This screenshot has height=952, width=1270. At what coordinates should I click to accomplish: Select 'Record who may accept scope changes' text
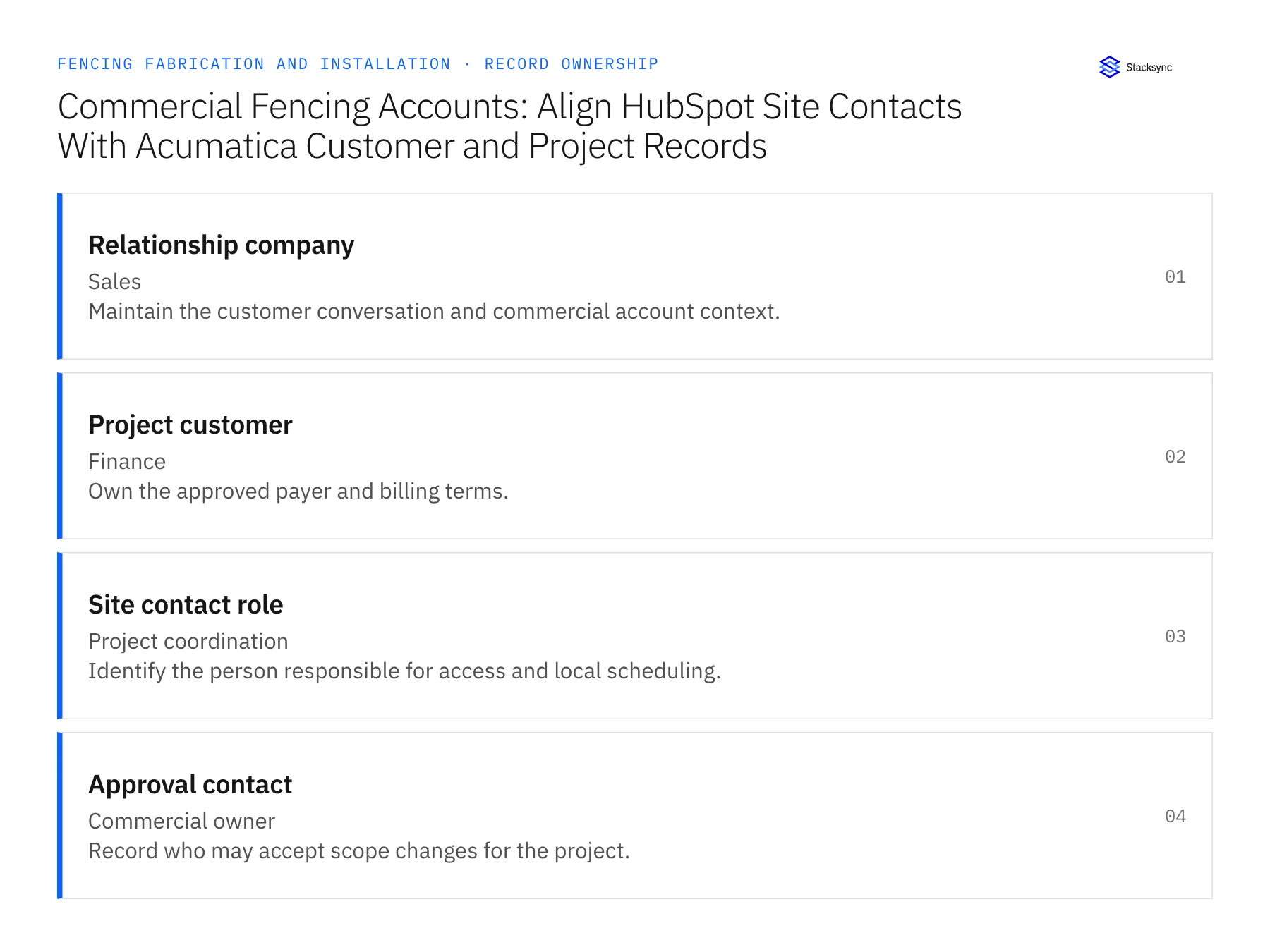[284, 851]
